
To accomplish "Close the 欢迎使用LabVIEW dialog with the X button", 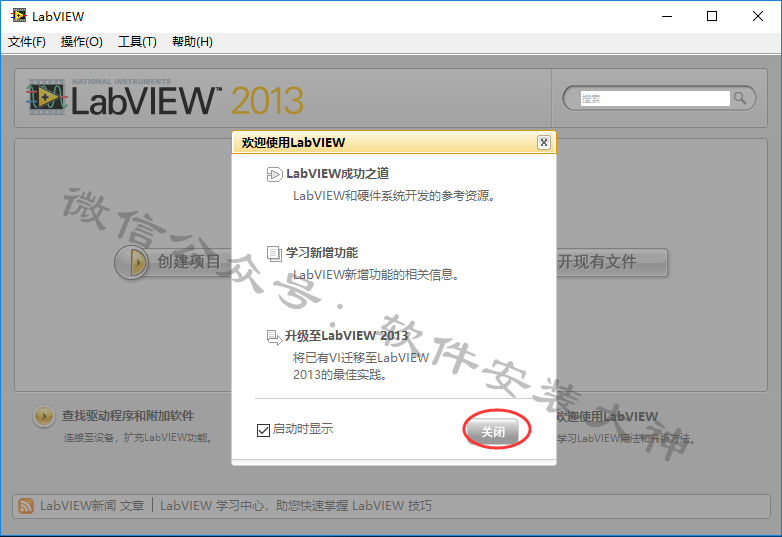I will pyautogui.click(x=544, y=143).
